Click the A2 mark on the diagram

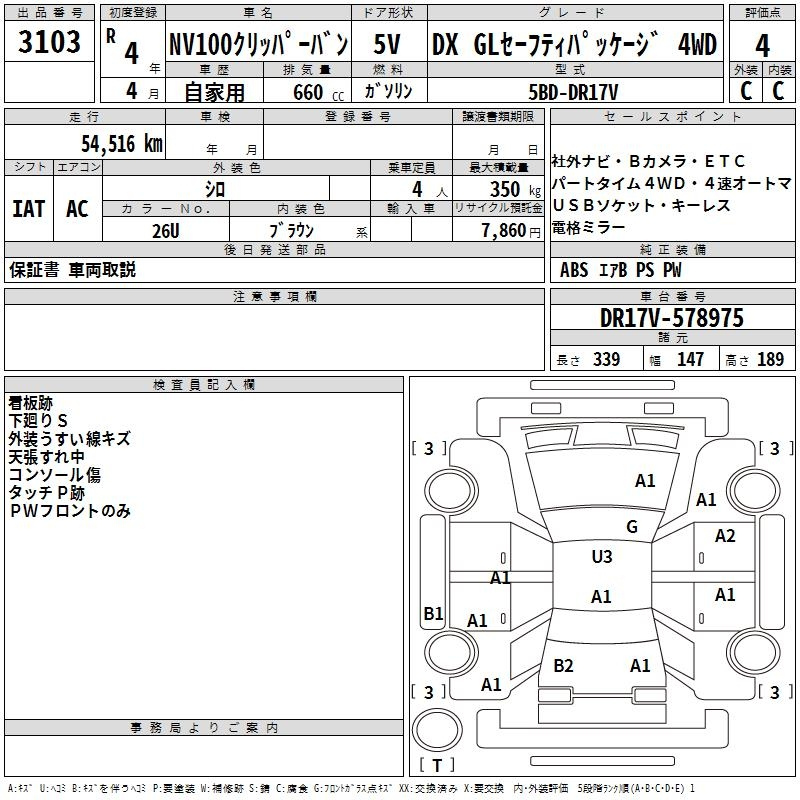pyautogui.click(x=725, y=536)
